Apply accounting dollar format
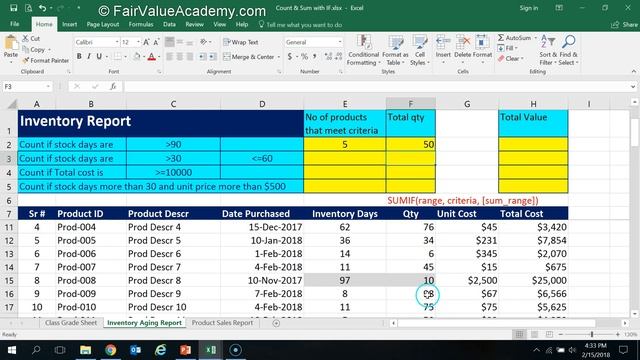This screenshot has width=640, height=360. tap(289, 56)
